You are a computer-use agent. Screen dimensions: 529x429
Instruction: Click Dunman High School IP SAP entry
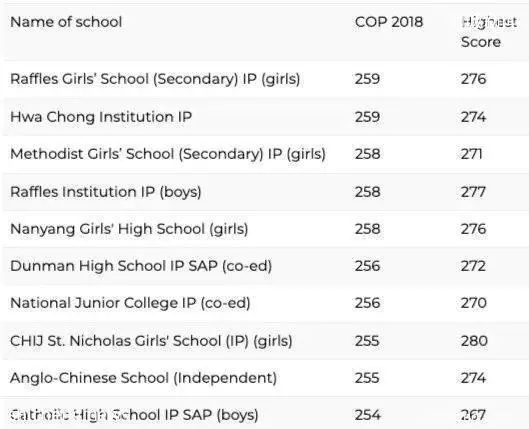pyautogui.click(x=141, y=266)
